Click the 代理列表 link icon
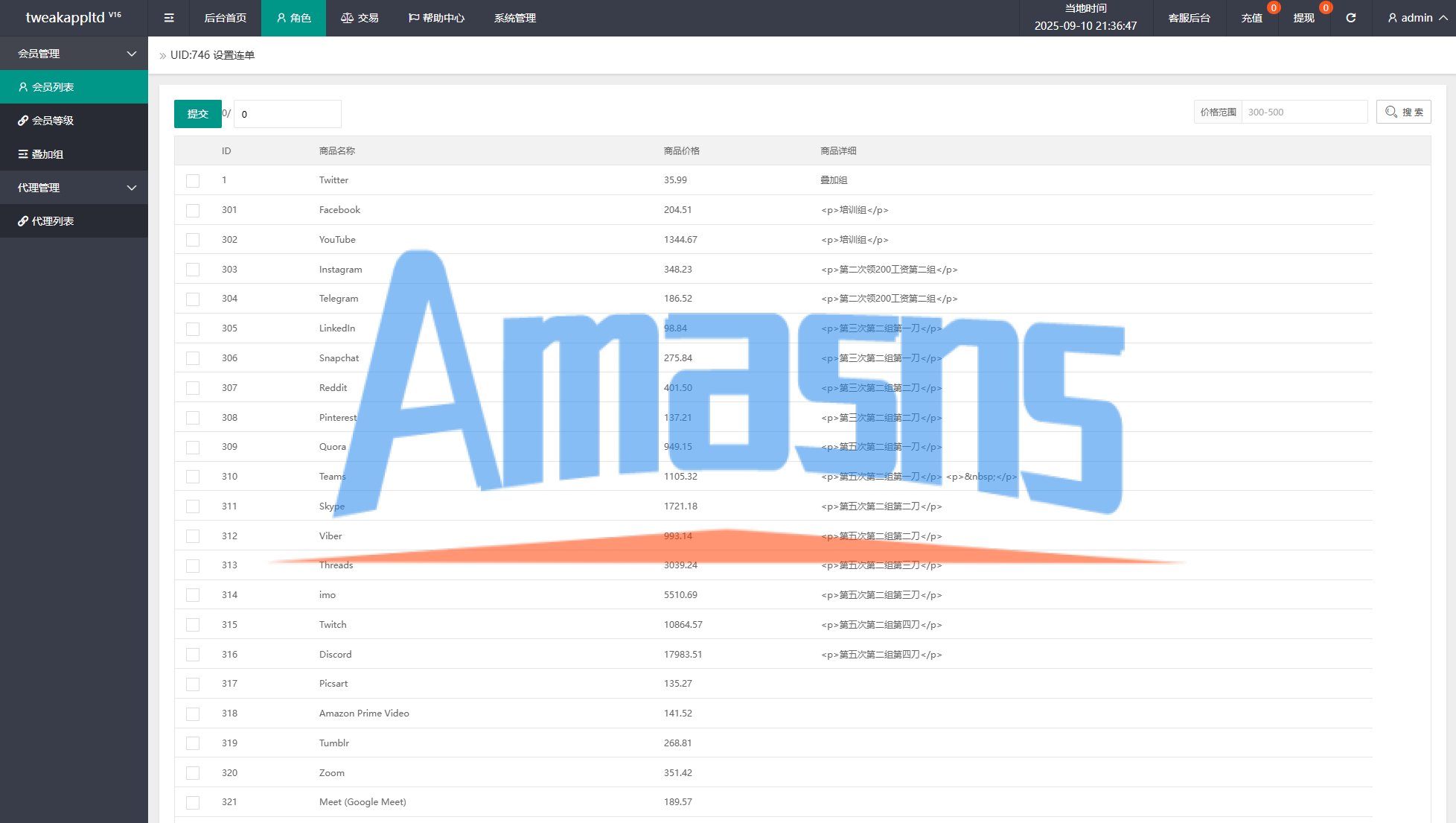 tap(23, 221)
